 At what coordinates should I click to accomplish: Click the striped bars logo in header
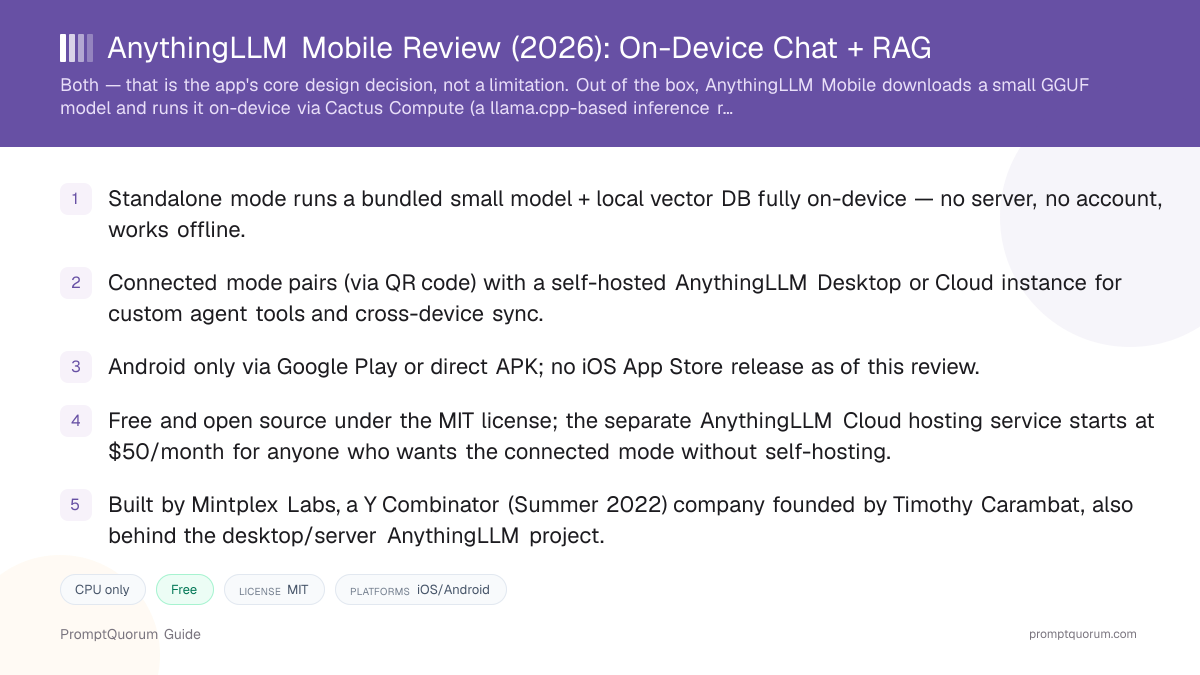(x=77, y=48)
